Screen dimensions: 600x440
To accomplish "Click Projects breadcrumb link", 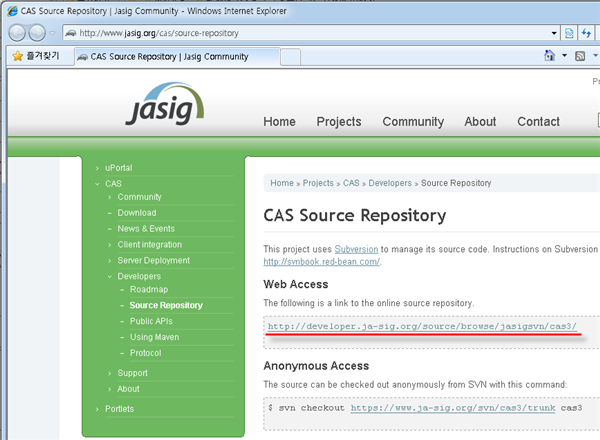I will (318, 183).
